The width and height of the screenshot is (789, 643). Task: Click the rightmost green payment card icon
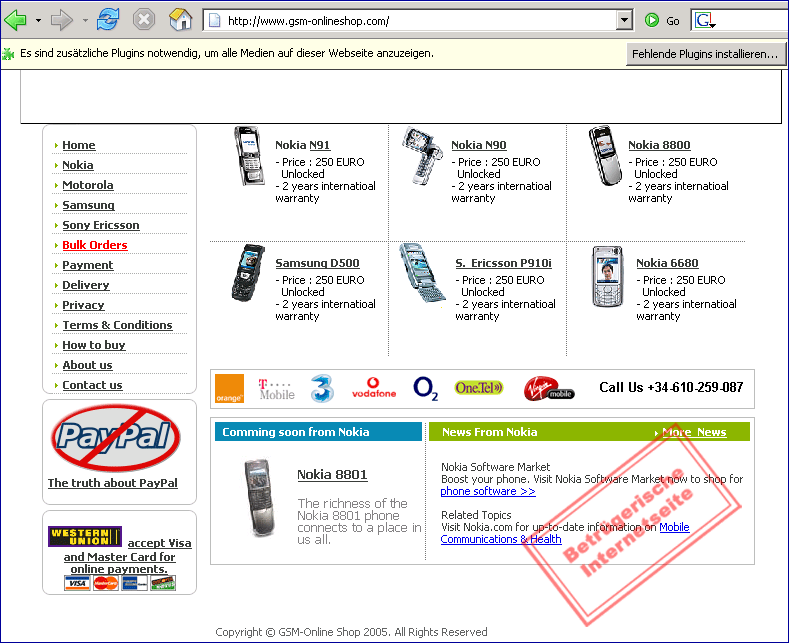(163, 584)
